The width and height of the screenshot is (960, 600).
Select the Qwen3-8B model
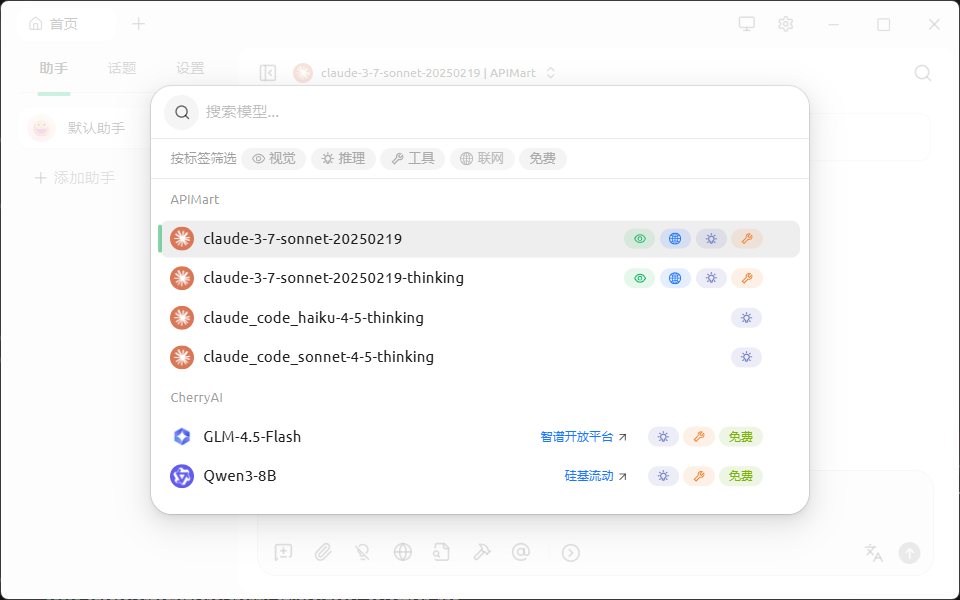pos(479,476)
